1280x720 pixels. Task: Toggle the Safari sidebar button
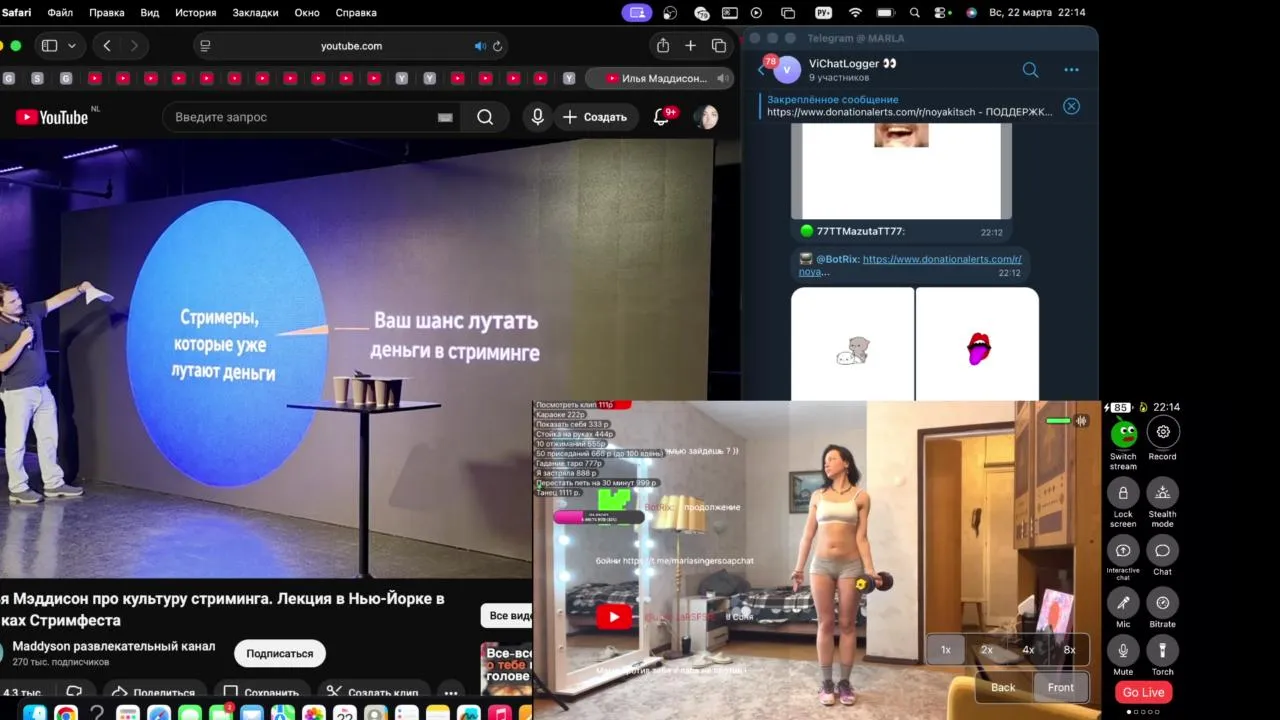(49, 46)
